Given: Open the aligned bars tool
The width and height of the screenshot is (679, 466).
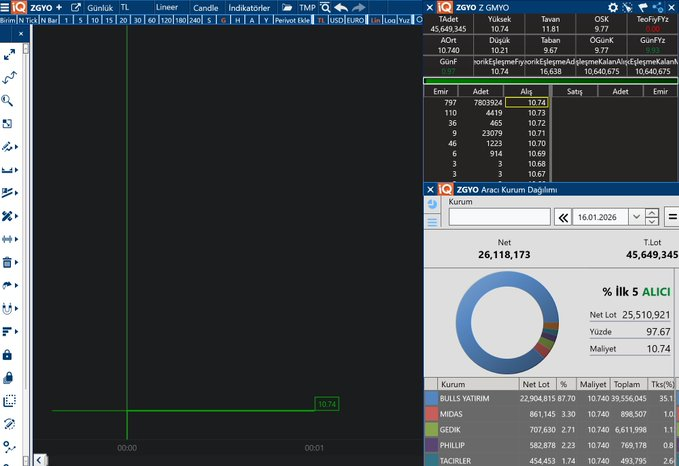Looking at the screenshot, I should tap(7, 331).
